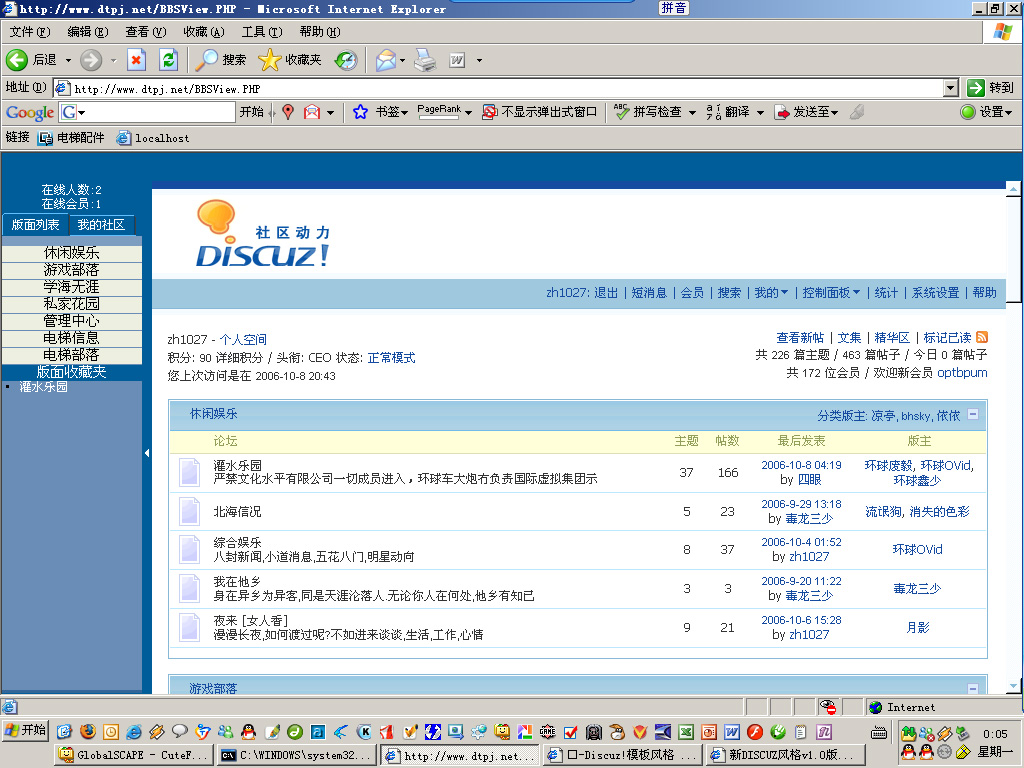Open the IE Search (搜索) magnifier
Image resolution: width=1024 pixels, height=768 pixels.
[221, 60]
